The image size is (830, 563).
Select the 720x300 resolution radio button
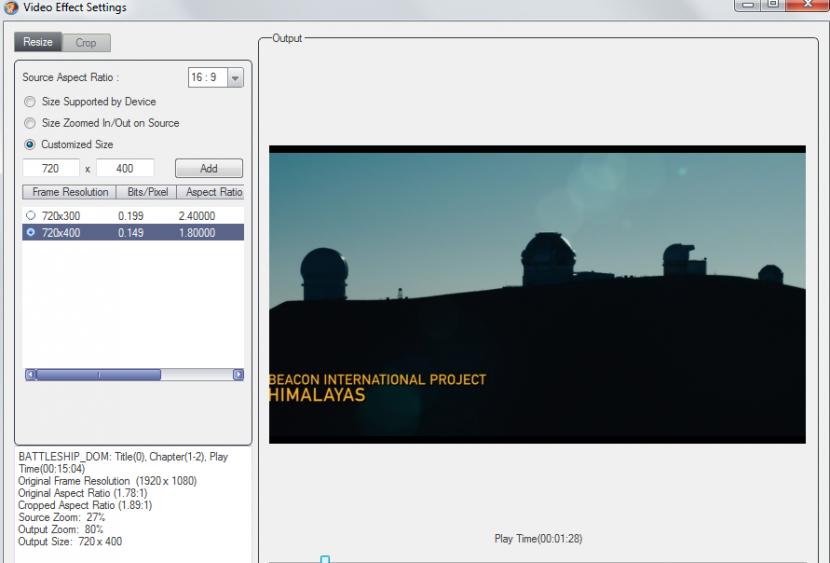(x=31, y=215)
